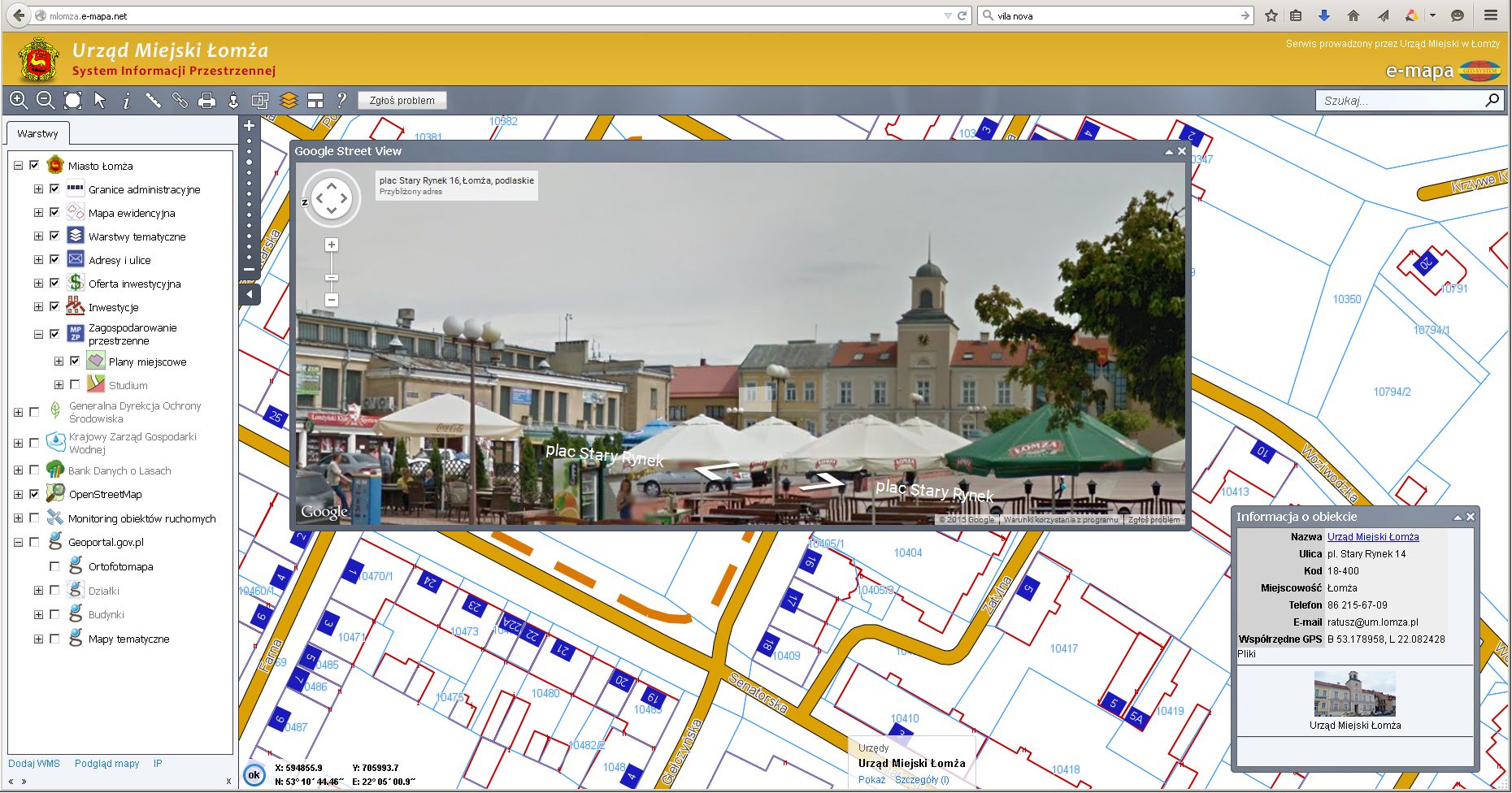
Task: Uncheck the Miasto Łomża layer
Action: 34,165
